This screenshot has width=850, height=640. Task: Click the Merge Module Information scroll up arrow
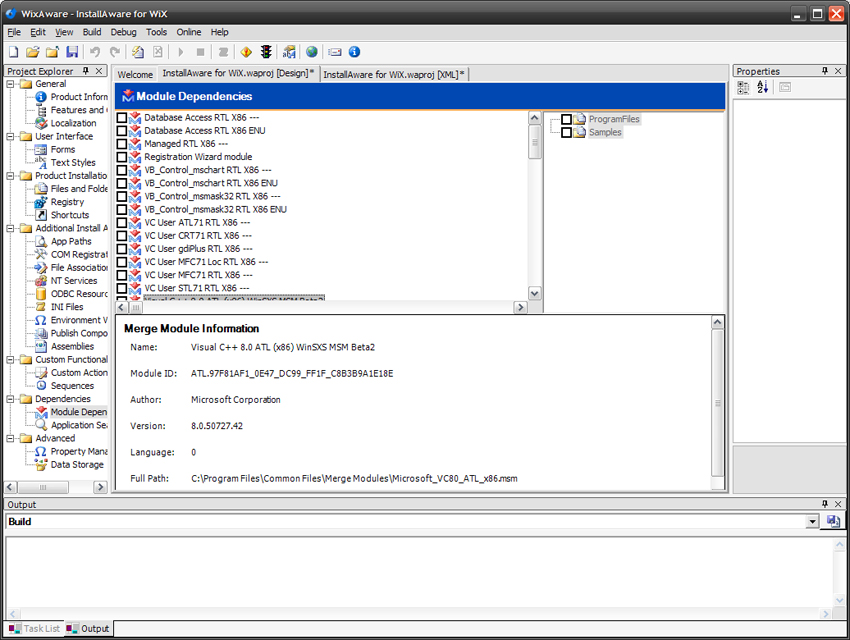pos(717,322)
